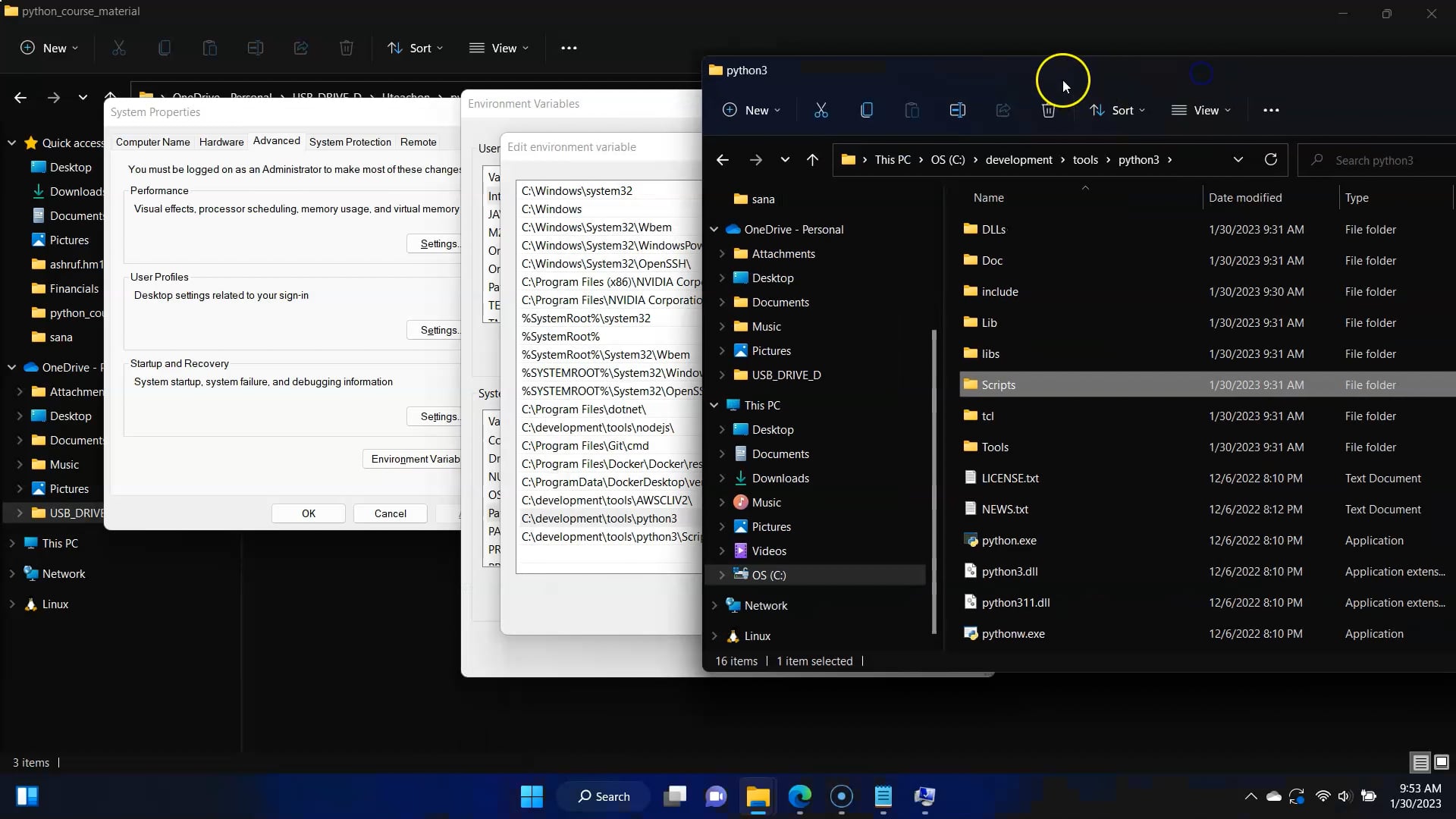
Task: Open the View dropdown in python3 window
Action: point(1200,111)
